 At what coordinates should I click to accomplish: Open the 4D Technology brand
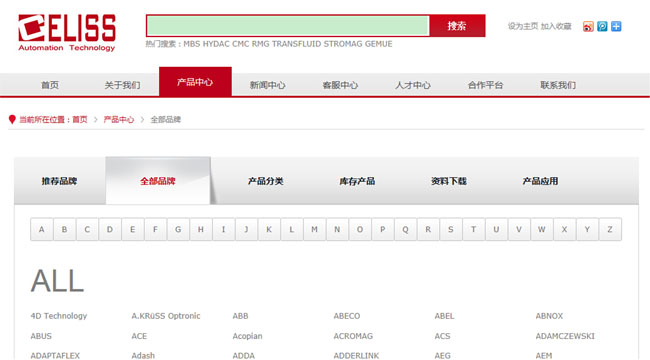59,316
